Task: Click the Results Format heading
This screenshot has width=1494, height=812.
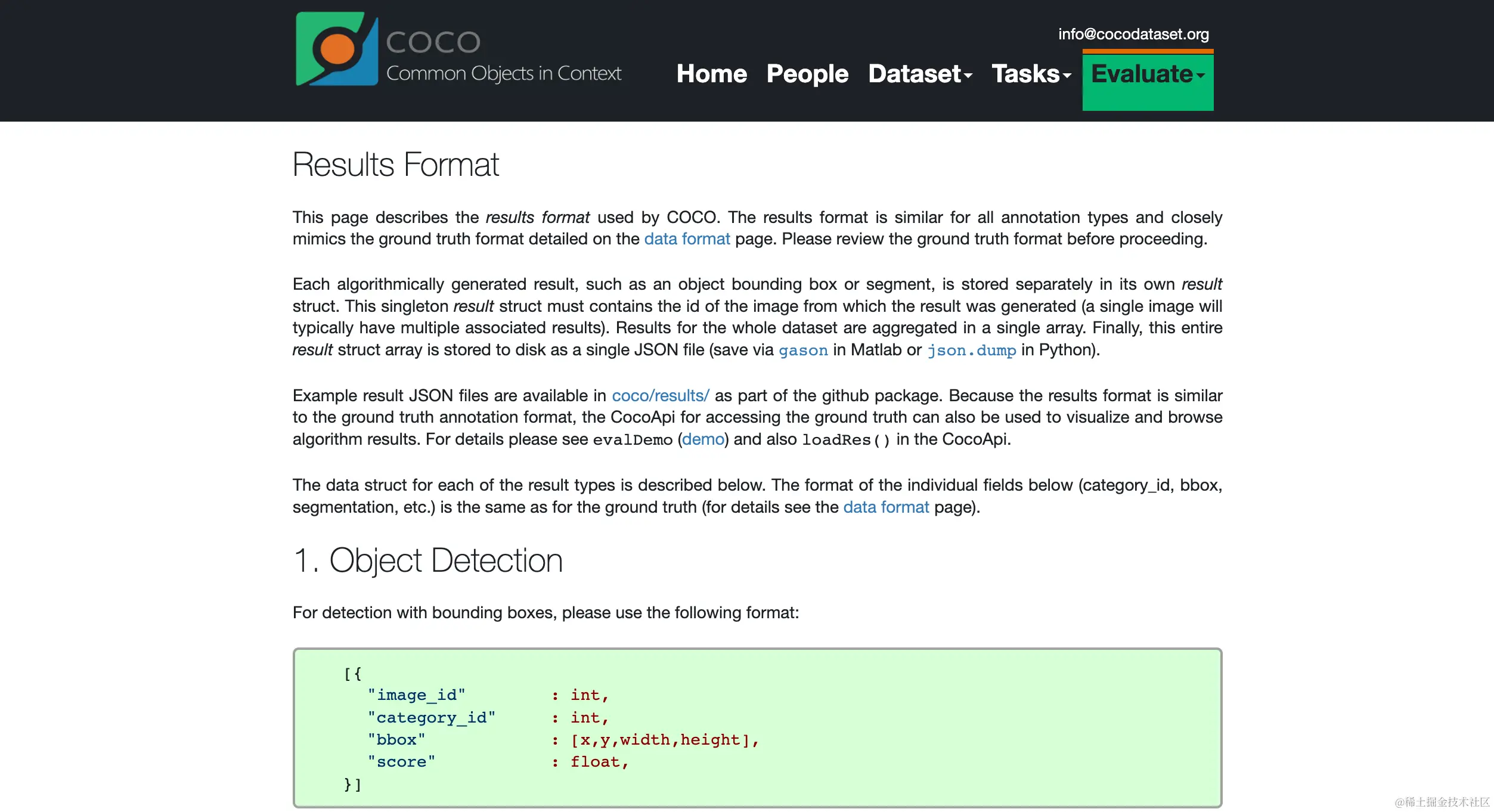Action: click(395, 165)
